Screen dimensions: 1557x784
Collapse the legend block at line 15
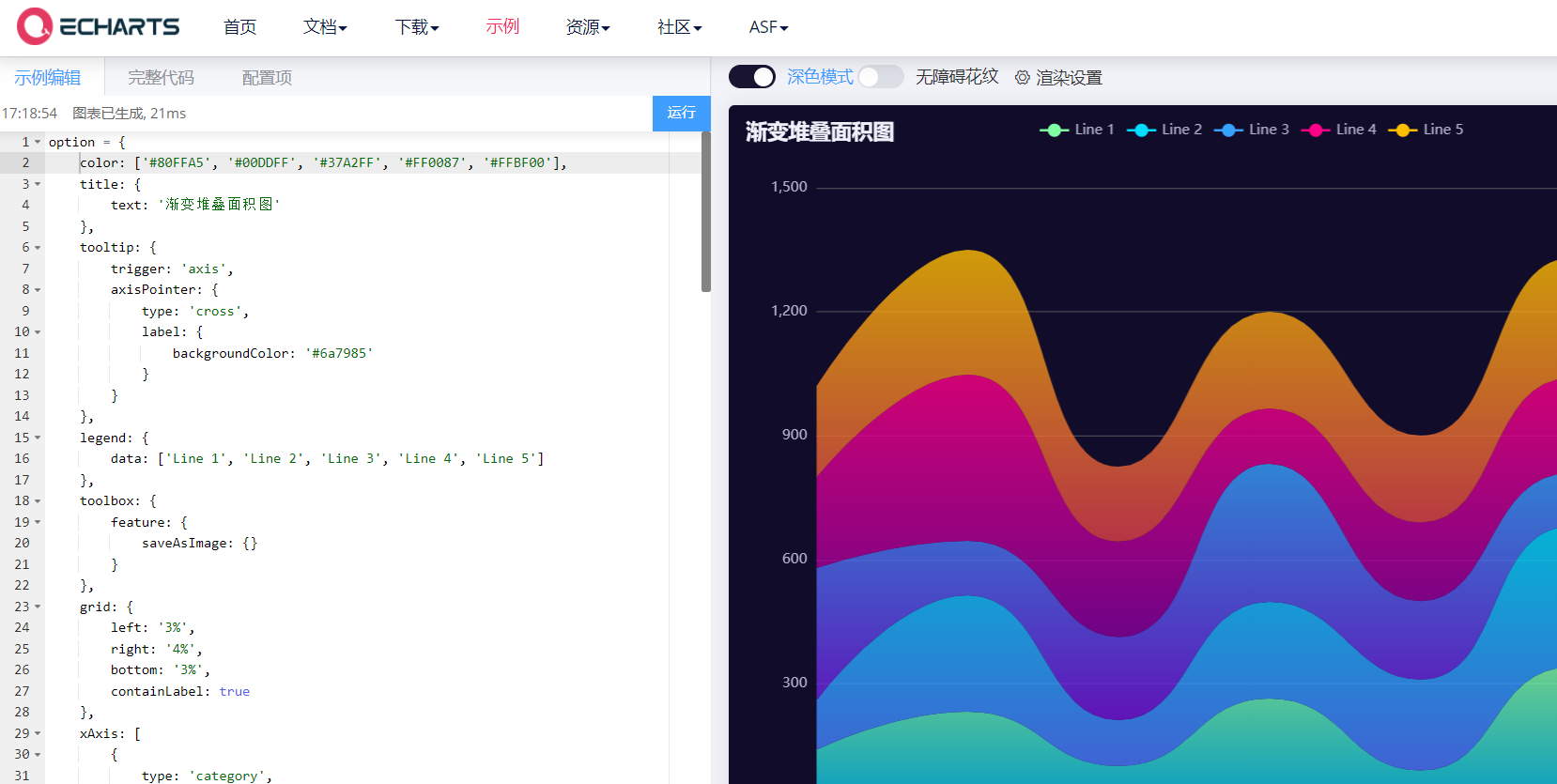(x=38, y=438)
